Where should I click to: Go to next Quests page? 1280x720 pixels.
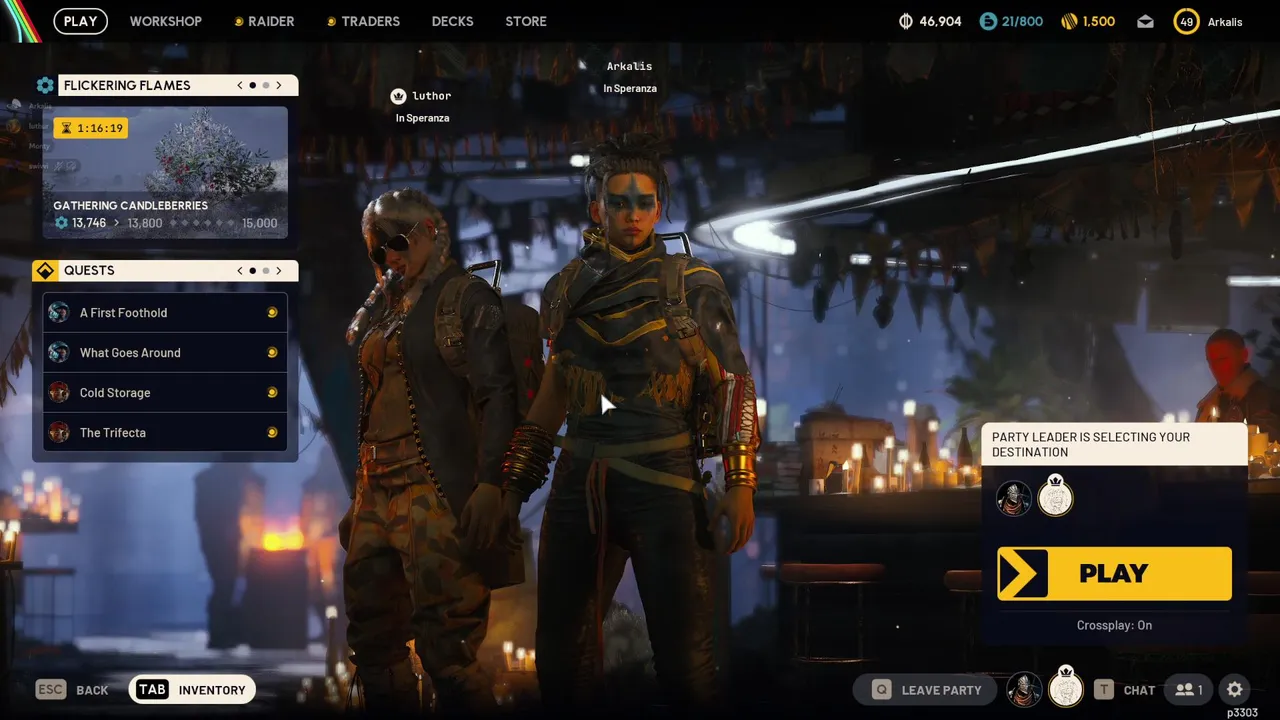point(279,271)
